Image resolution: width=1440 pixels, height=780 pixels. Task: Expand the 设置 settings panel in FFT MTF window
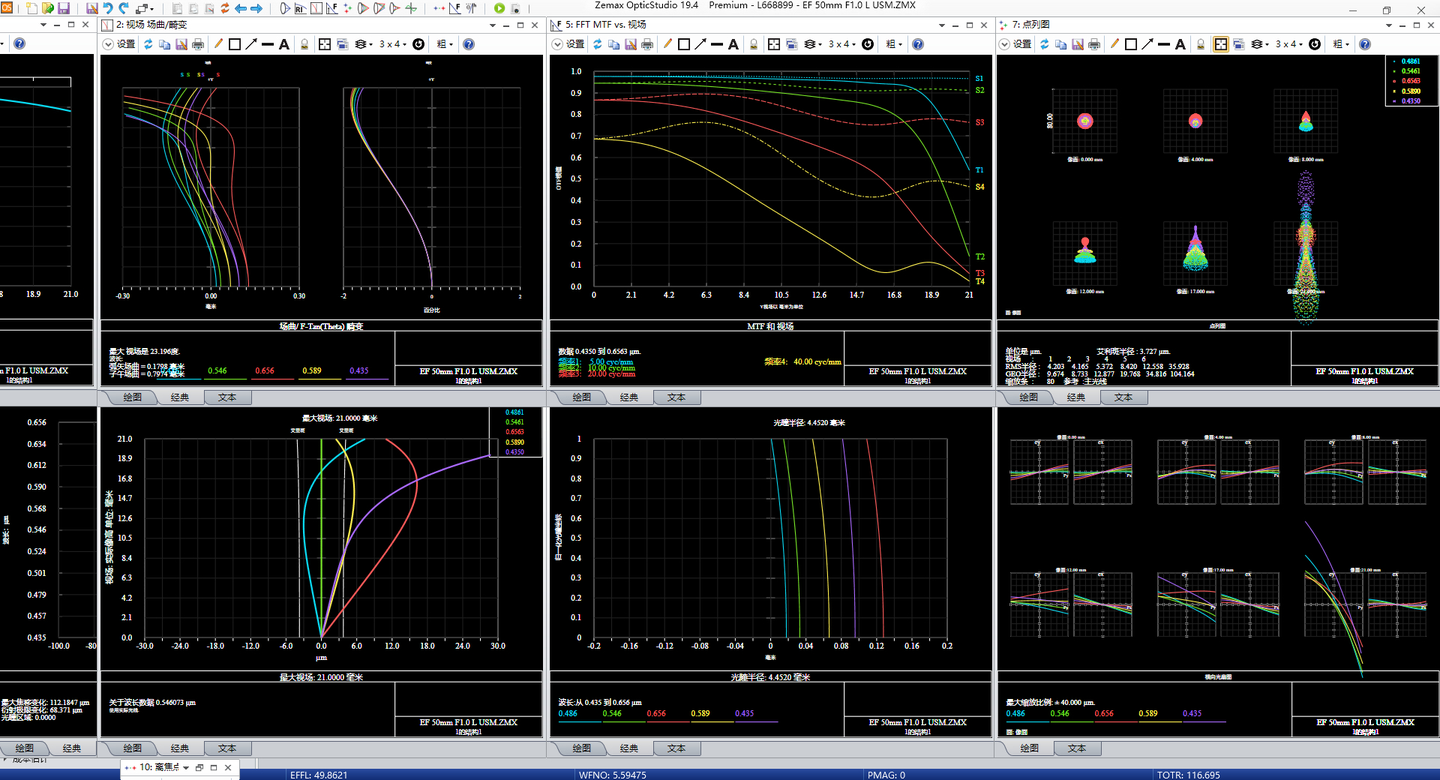click(569, 44)
